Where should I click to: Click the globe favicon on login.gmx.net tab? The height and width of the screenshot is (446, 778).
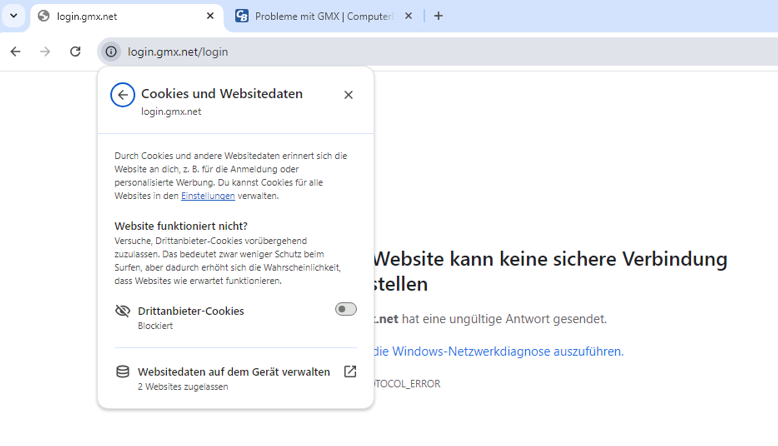[x=44, y=16]
